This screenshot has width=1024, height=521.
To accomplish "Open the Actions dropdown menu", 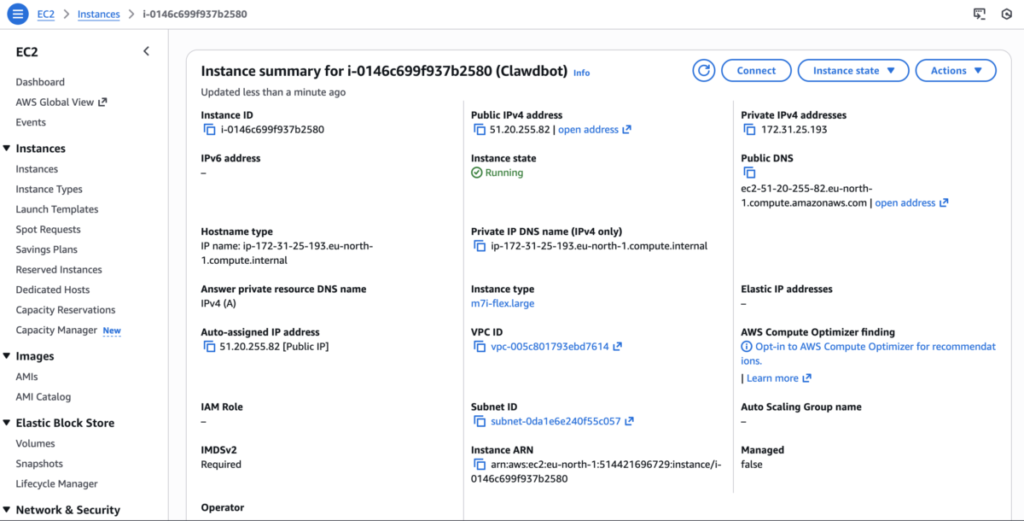I will tap(955, 71).
